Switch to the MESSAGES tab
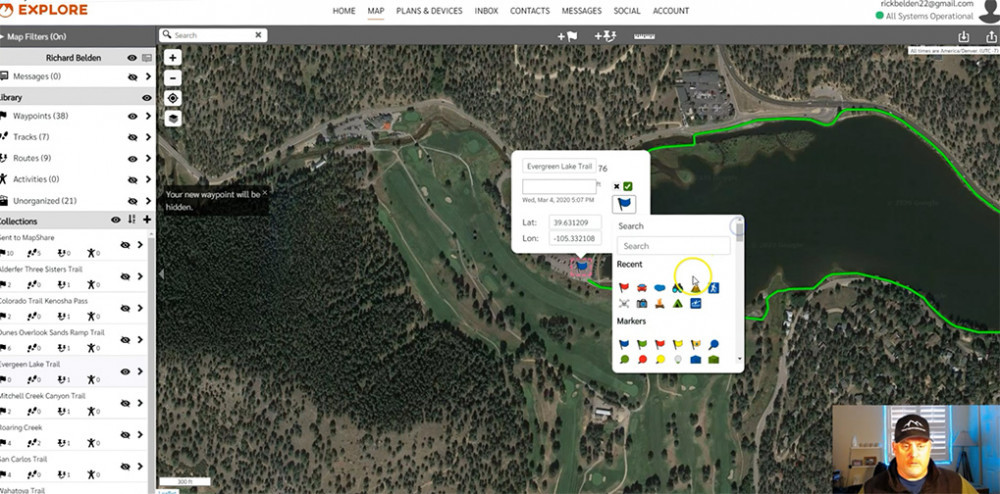This screenshot has height=494, width=1000. click(582, 11)
